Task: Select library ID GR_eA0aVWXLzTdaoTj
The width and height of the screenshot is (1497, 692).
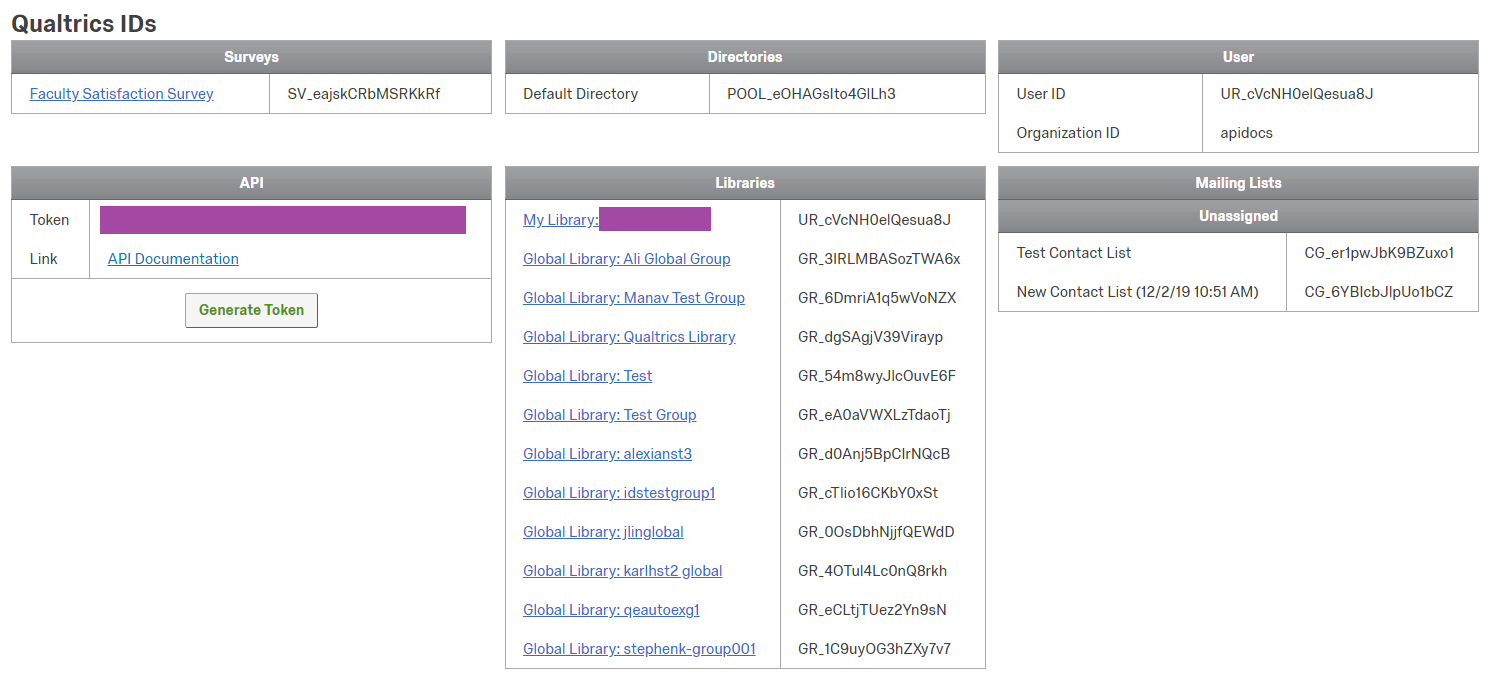Action: pyautogui.click(x=874, y=415)
